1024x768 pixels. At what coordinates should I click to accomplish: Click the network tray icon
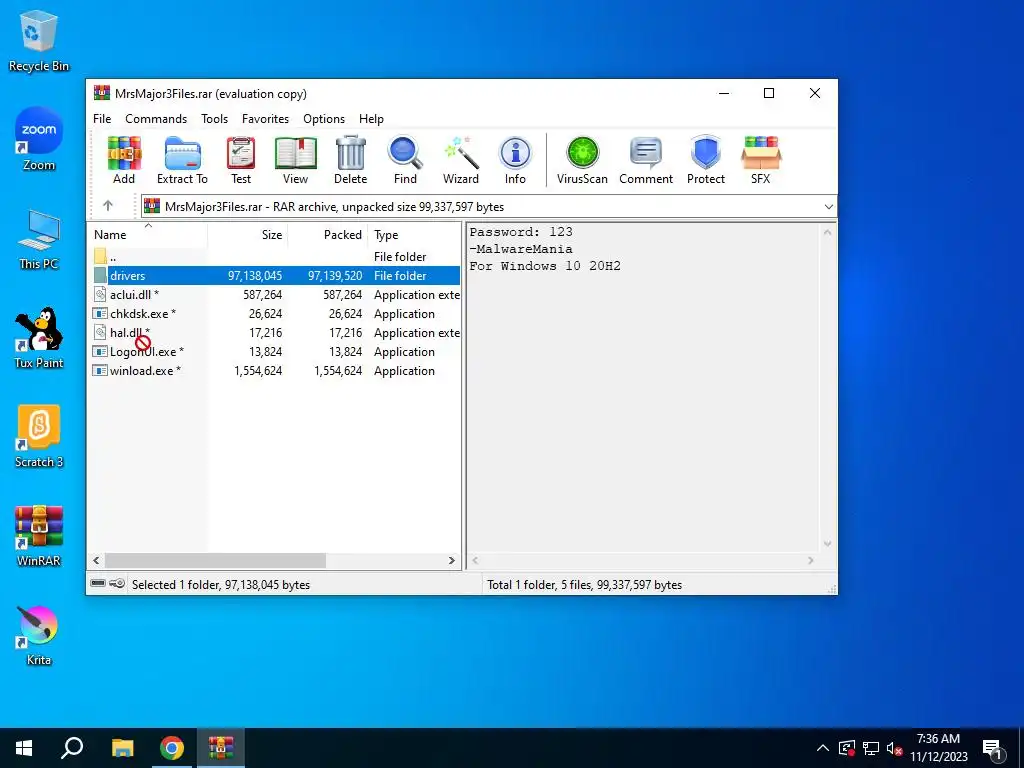[x=871, y=748]
